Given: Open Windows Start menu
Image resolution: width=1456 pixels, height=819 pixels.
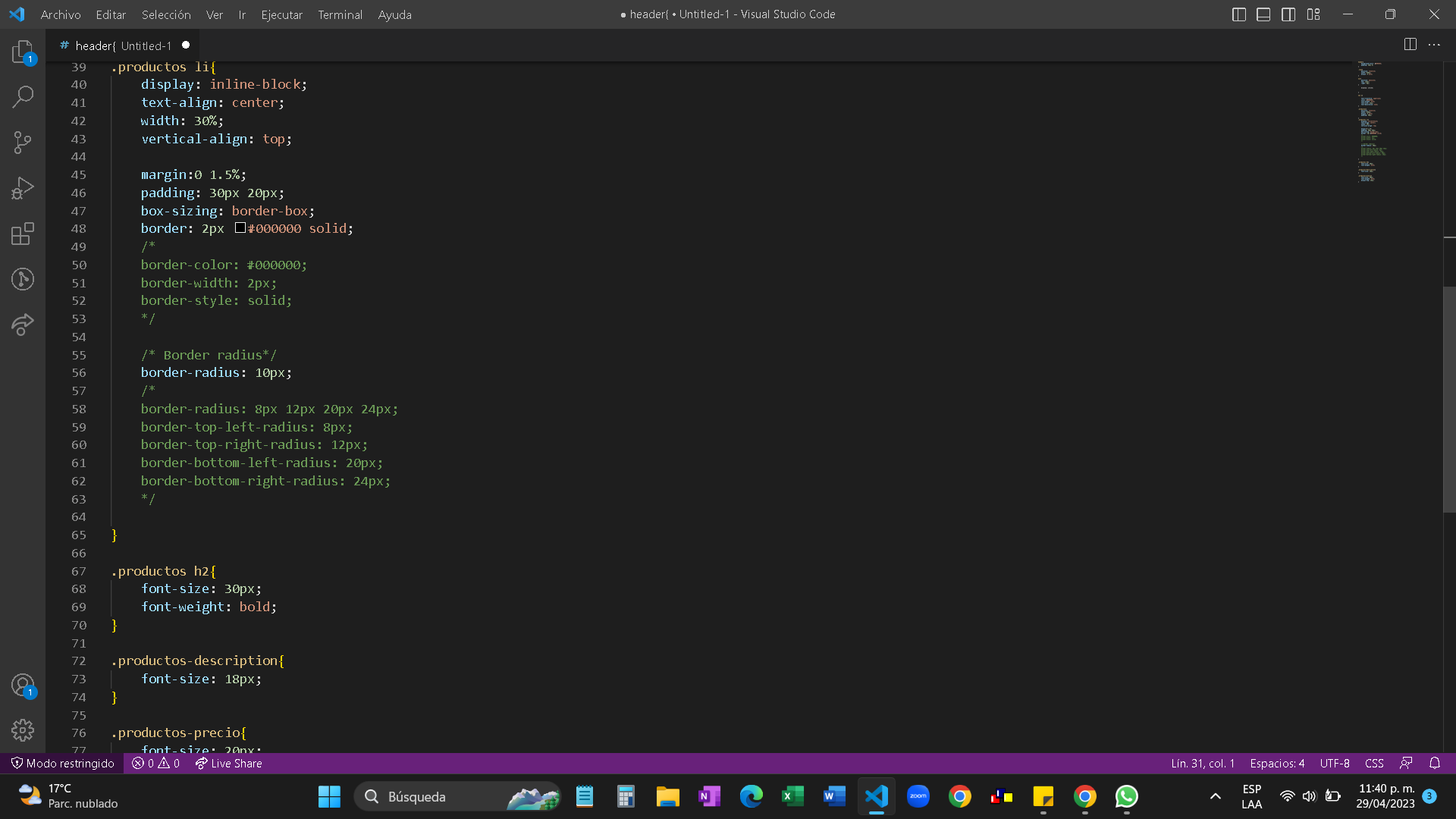Looking at the screenshot, I should click(x=329, y=796).
